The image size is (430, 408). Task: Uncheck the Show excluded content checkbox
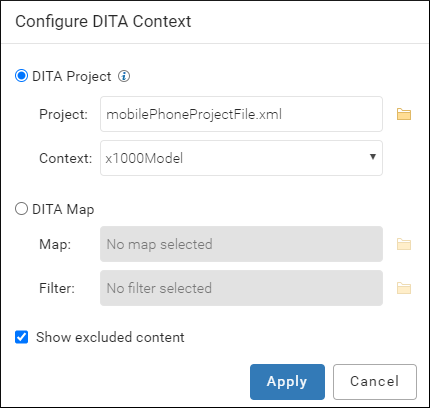pyautogui.click(x=22, y=337)
